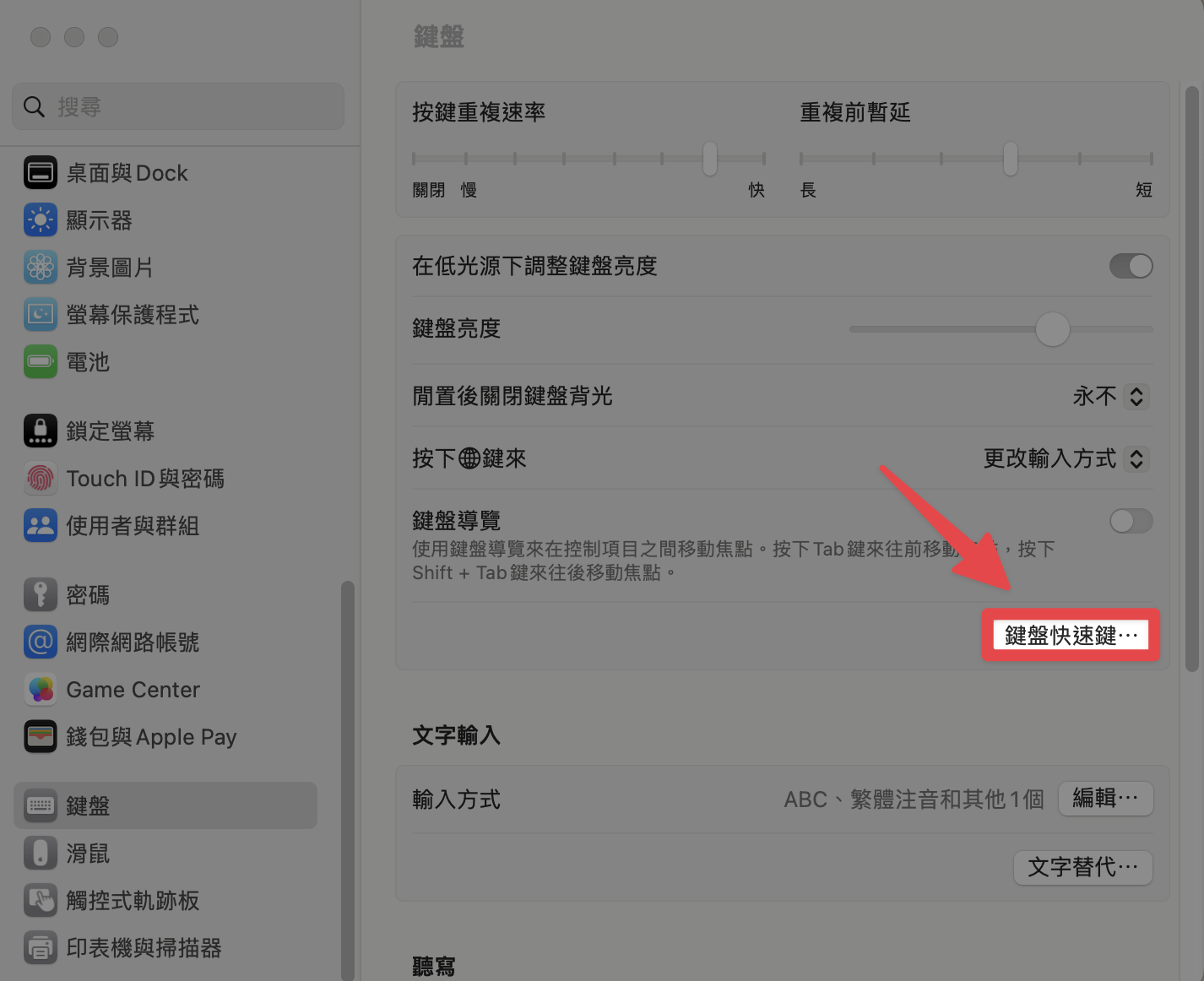Screen dimensions: 1204x981
Task: Open 桌面與Dock settings icon
Action: pyautogui.click(x=41, y=173)
